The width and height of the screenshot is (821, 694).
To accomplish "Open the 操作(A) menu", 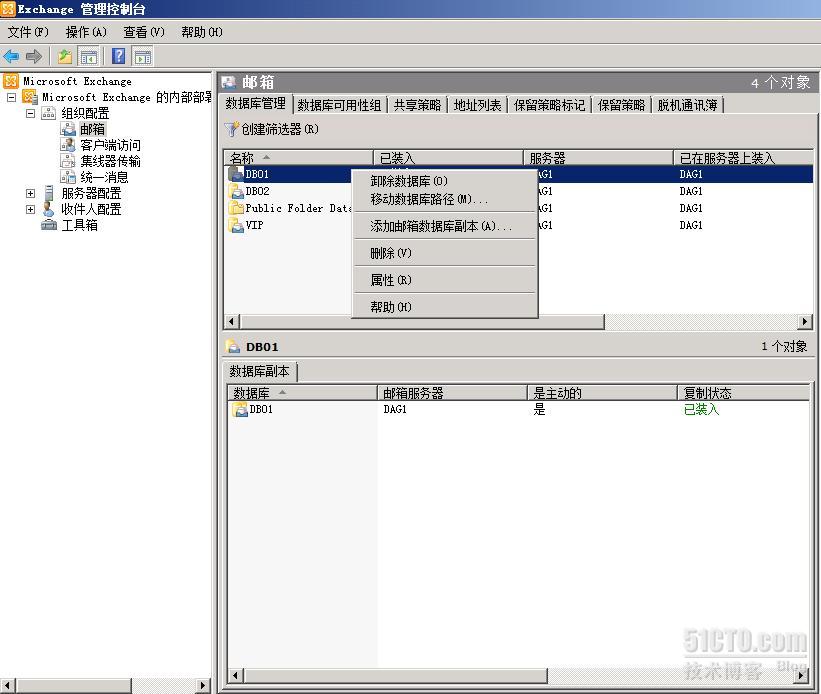I will [x=86, y=32].
